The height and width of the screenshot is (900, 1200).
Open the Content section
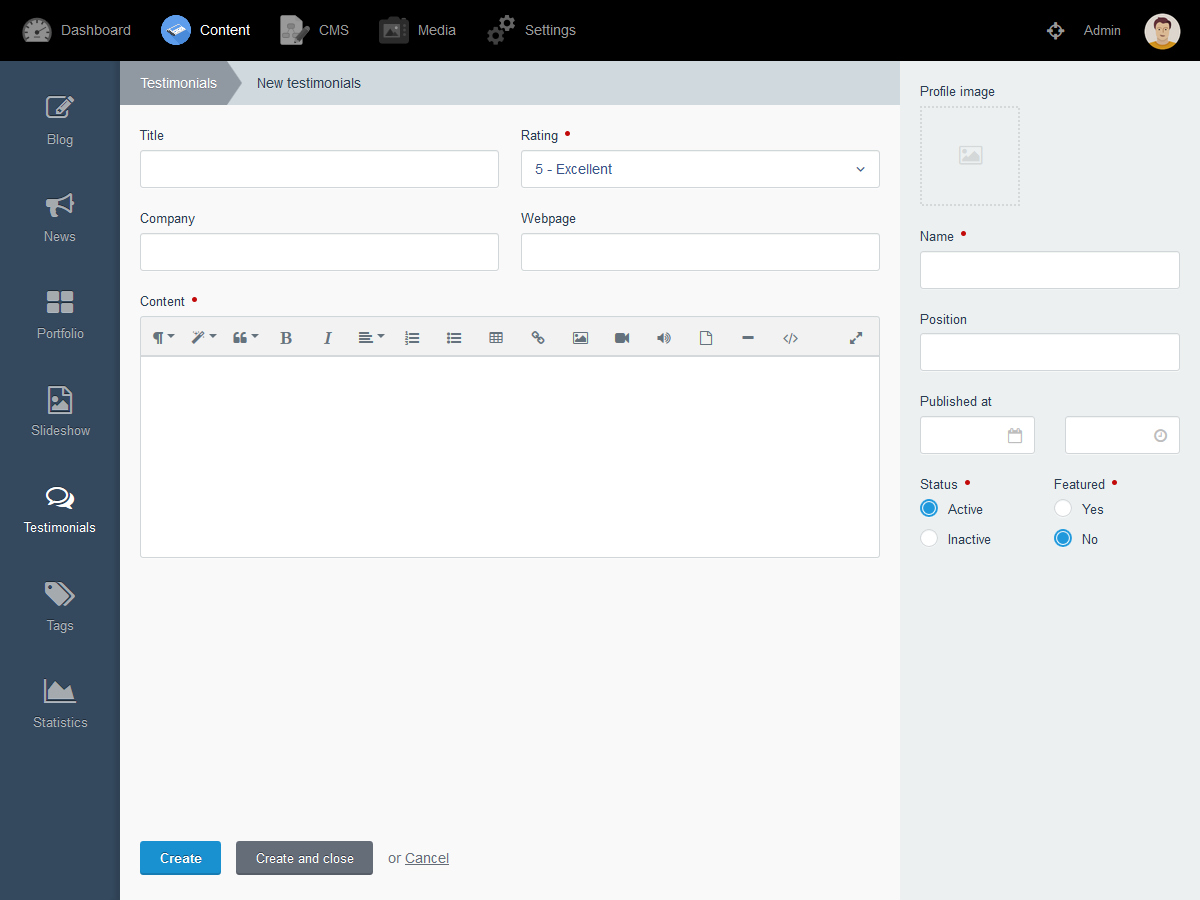coord(206,30)
